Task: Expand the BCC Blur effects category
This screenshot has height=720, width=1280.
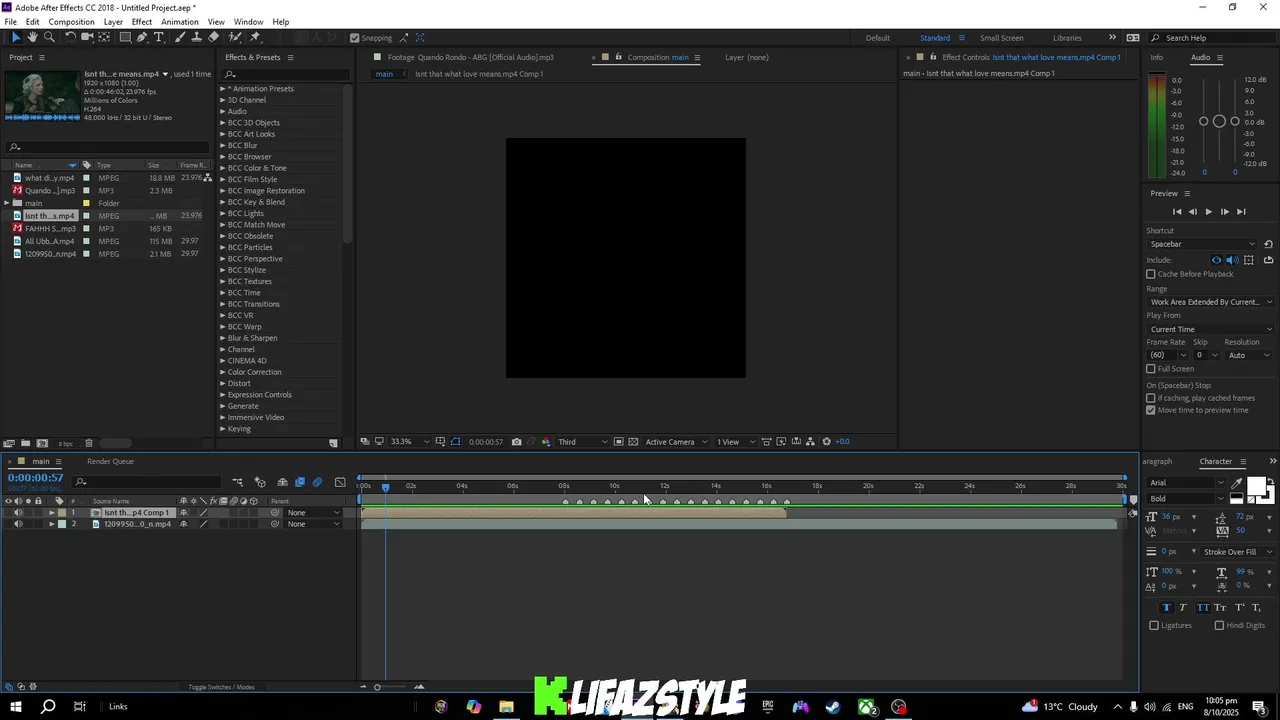Action: pyautogui.click(x=223, y=145)
